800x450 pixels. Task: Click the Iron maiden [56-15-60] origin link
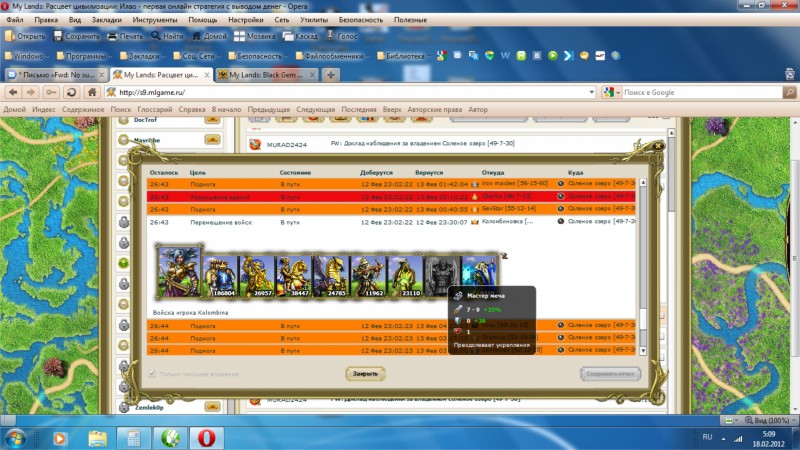(514, 183)
